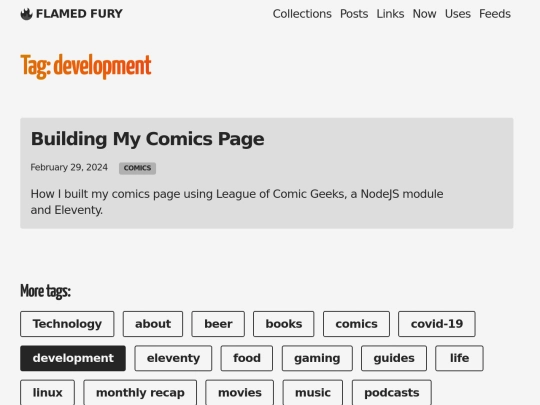Screen dimensions: 540x405
Task: Select the covid-19 tag
Action: point(437,324)
